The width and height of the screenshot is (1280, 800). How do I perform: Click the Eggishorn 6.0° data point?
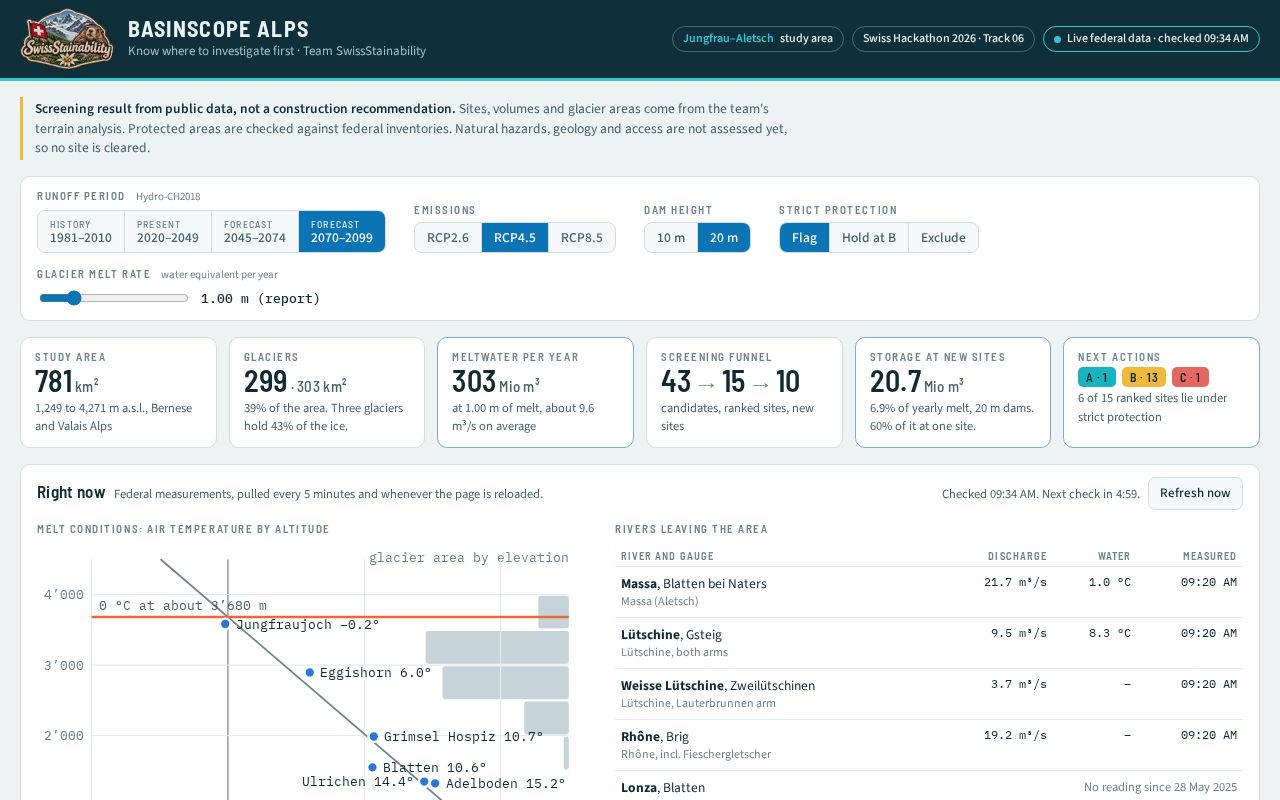pos(310,673)
